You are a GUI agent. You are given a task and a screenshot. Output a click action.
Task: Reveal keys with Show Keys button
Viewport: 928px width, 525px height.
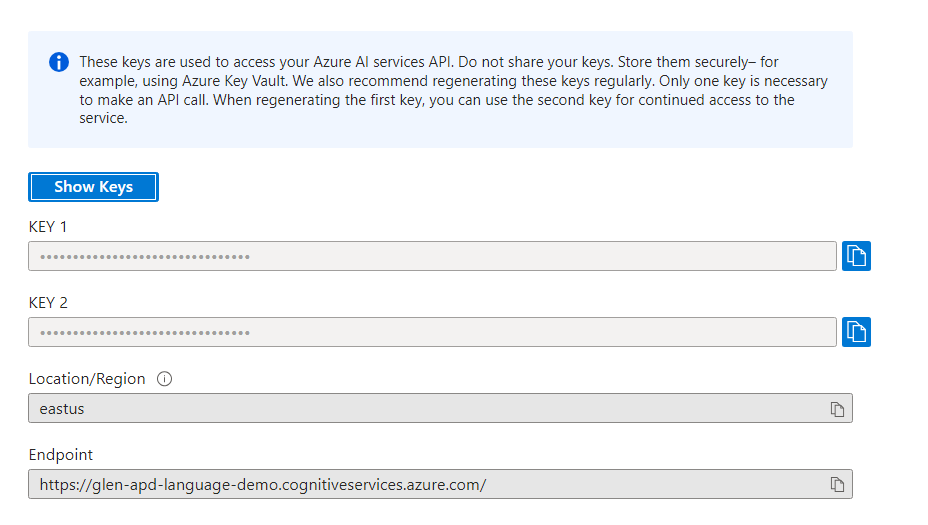(x=94, y=187)
